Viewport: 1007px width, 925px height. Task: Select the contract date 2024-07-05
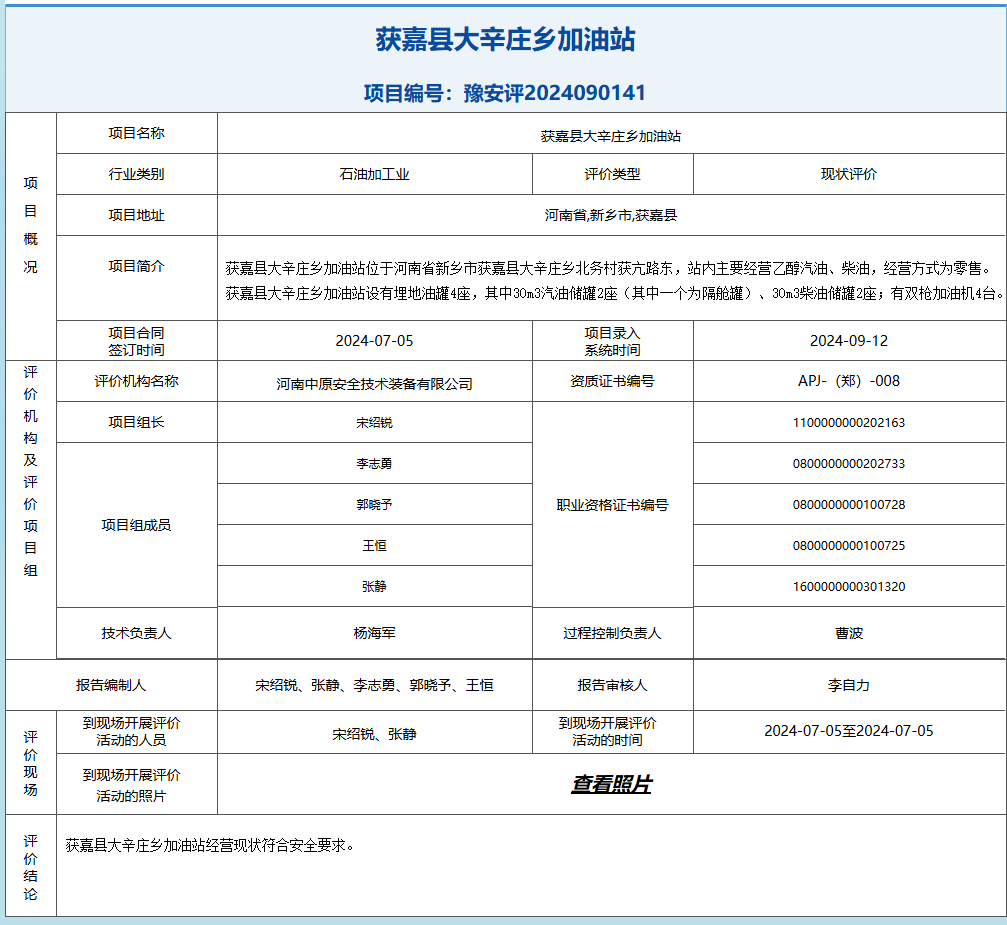374,340
